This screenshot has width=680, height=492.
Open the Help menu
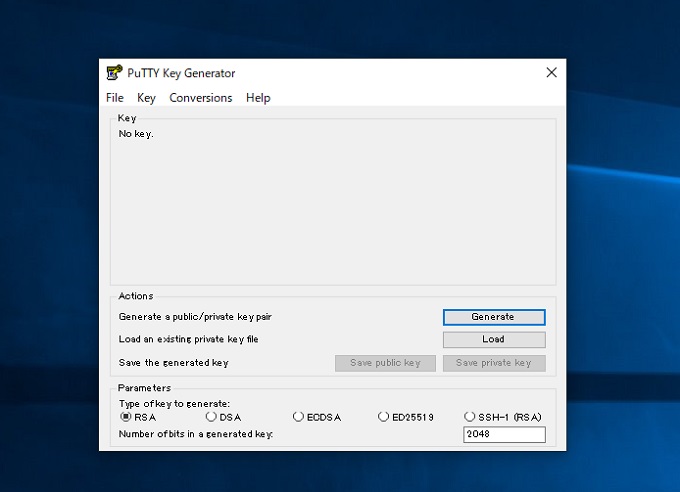point(258,98)
